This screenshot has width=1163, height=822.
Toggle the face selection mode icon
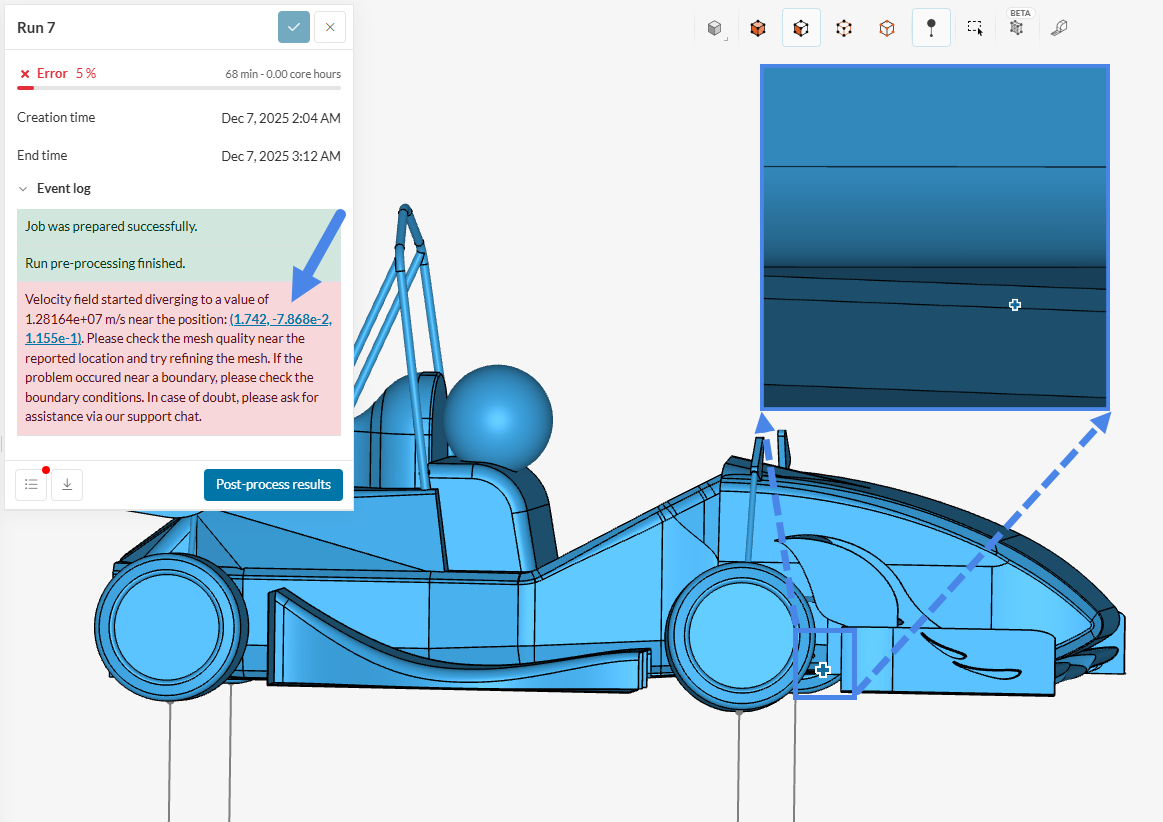tap(801, 28)
